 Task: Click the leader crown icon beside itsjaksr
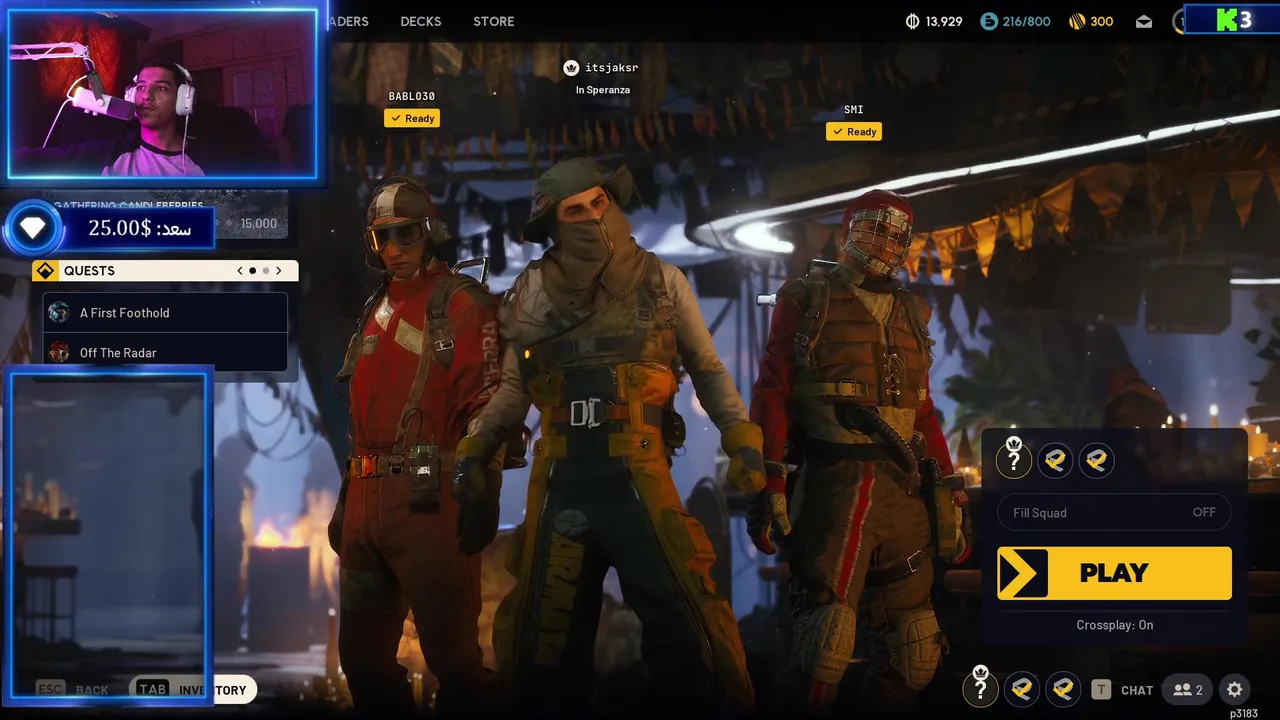coord(571,68)
